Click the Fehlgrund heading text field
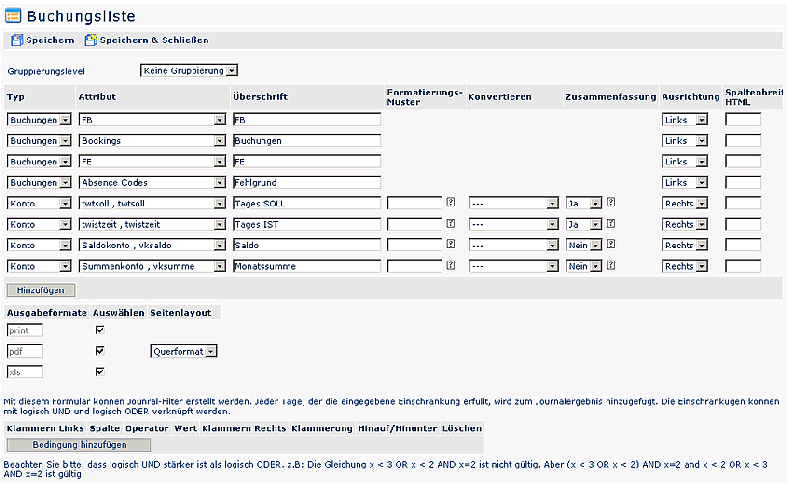 [x=306, y=182]
